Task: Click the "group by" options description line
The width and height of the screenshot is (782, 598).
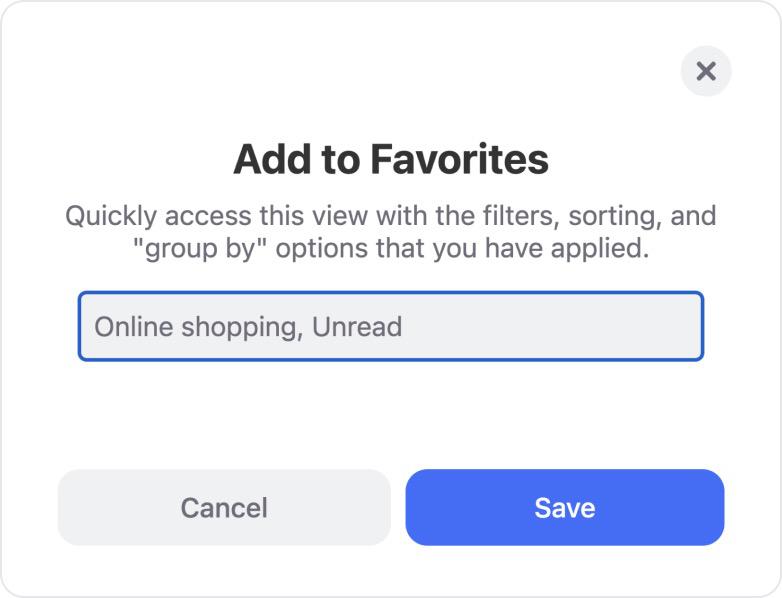Action: click(391, 248)
